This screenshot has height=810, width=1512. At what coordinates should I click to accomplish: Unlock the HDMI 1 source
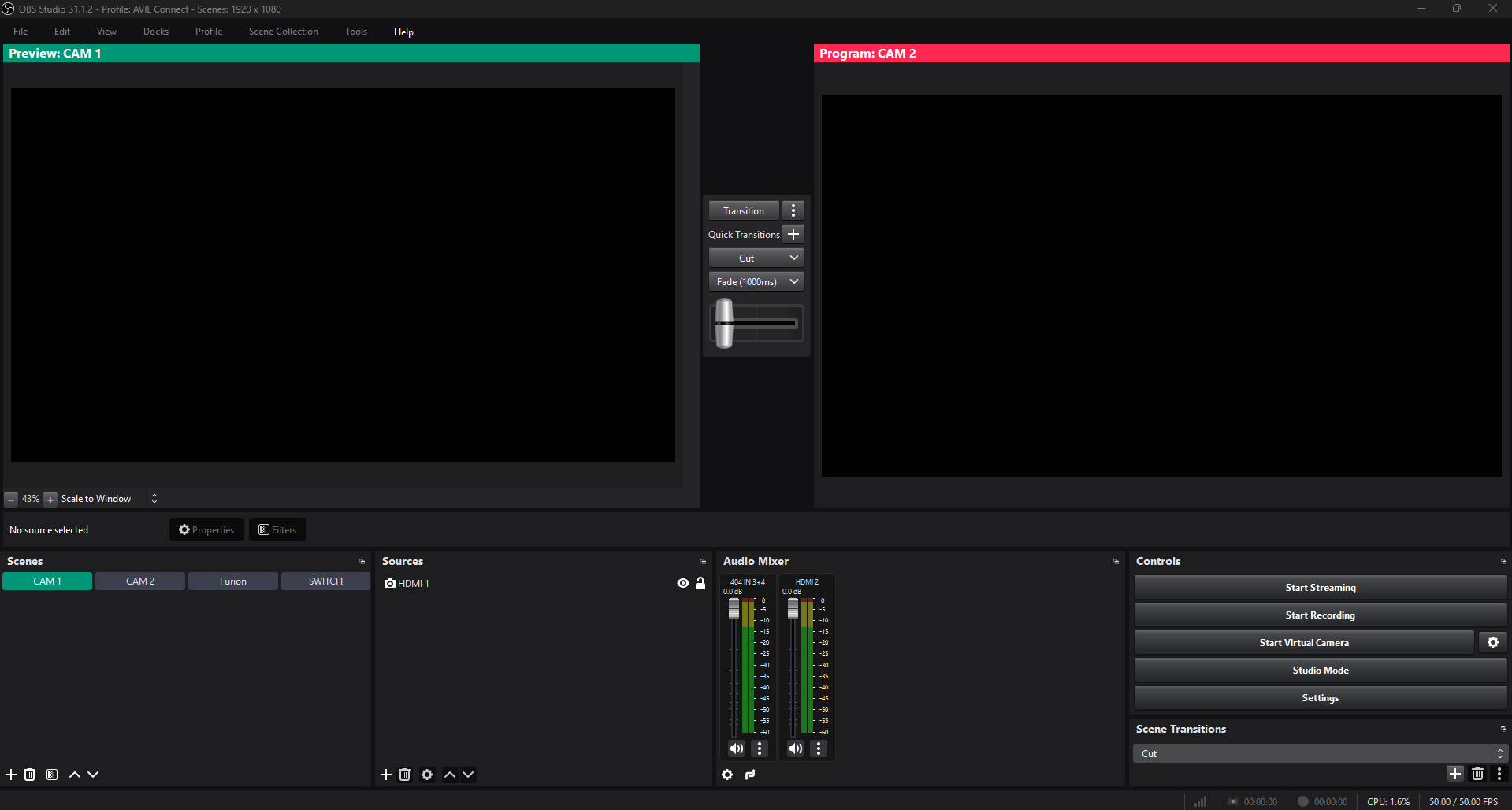pos(700,583)
